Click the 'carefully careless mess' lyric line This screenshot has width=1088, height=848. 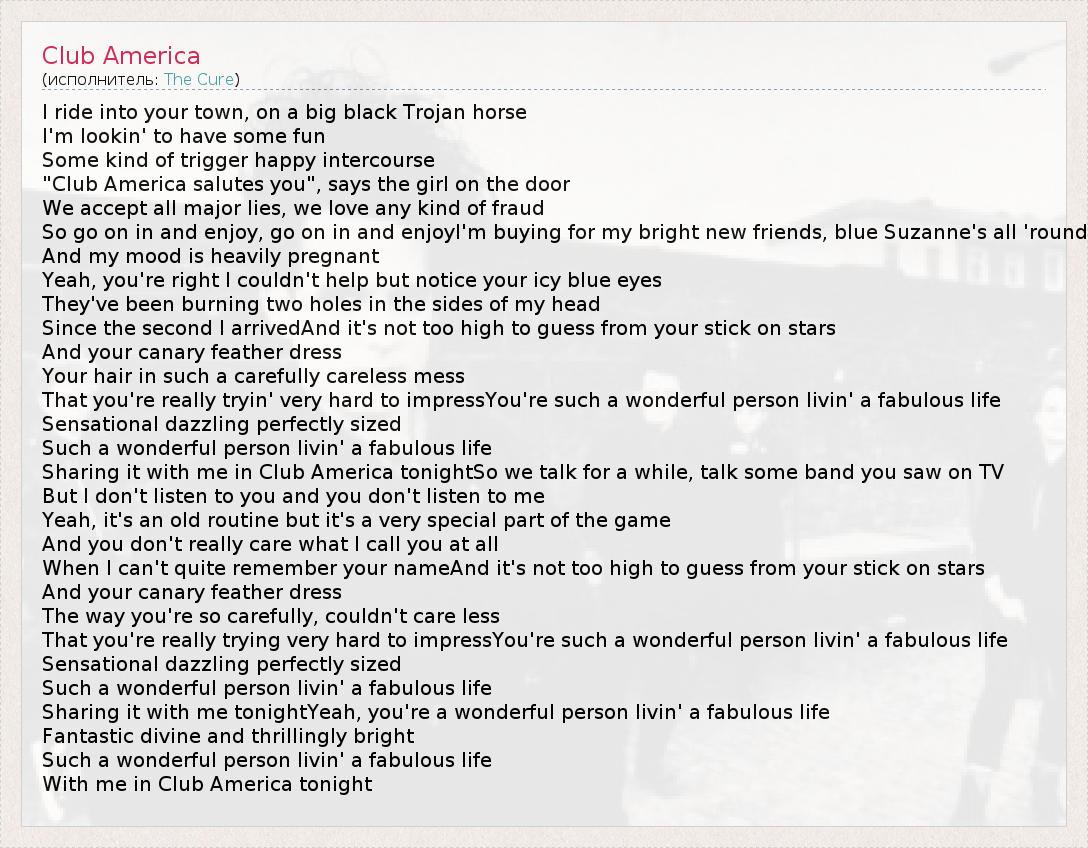coord(253,376)
